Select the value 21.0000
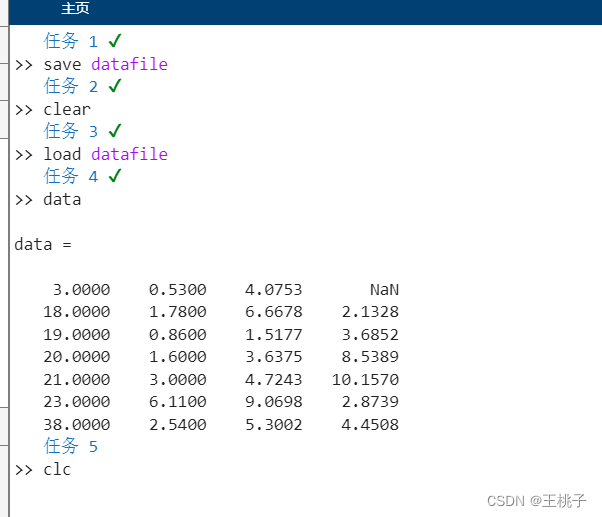Viewport: 602px width, 517px height. pyautogui.click(x=77, y=380)
